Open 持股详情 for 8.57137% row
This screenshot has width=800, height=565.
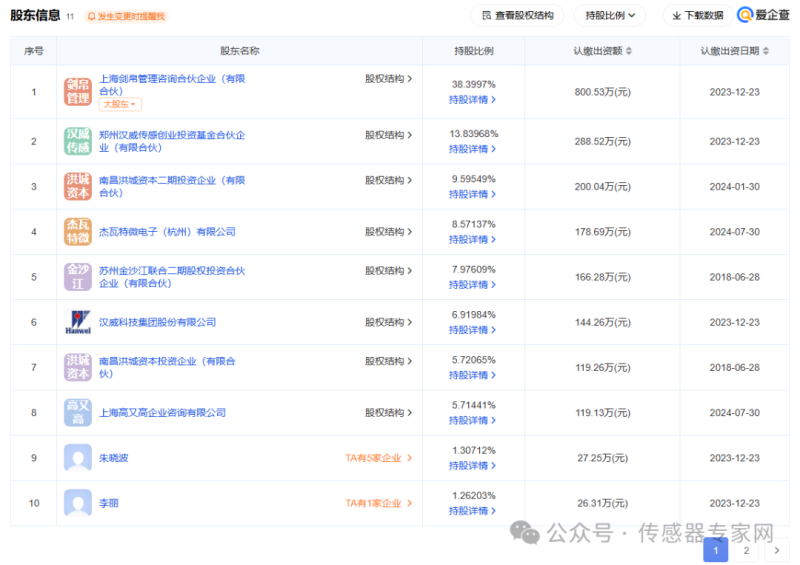(472, 239)
